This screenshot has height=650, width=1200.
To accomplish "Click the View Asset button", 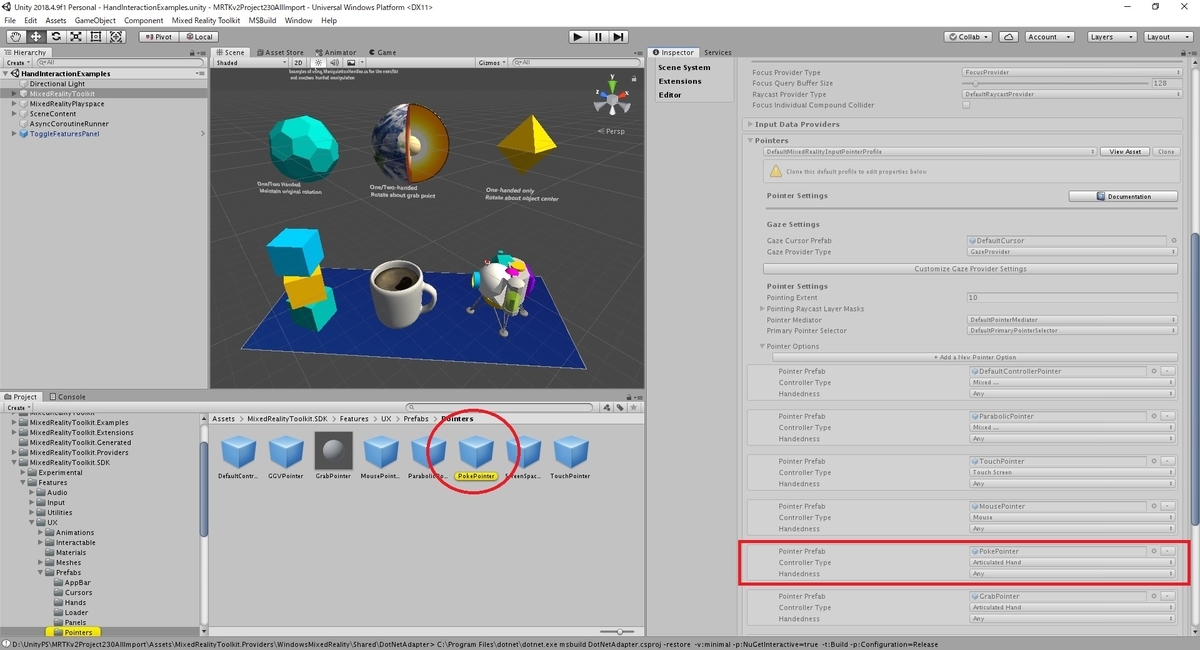I will point(1126,152).
